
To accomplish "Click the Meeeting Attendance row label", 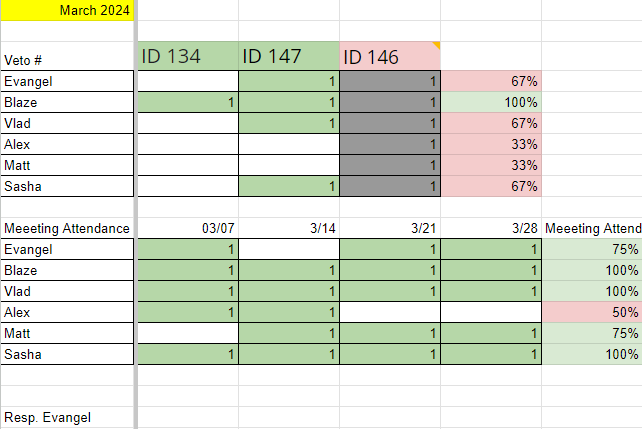I will point(67,228).
